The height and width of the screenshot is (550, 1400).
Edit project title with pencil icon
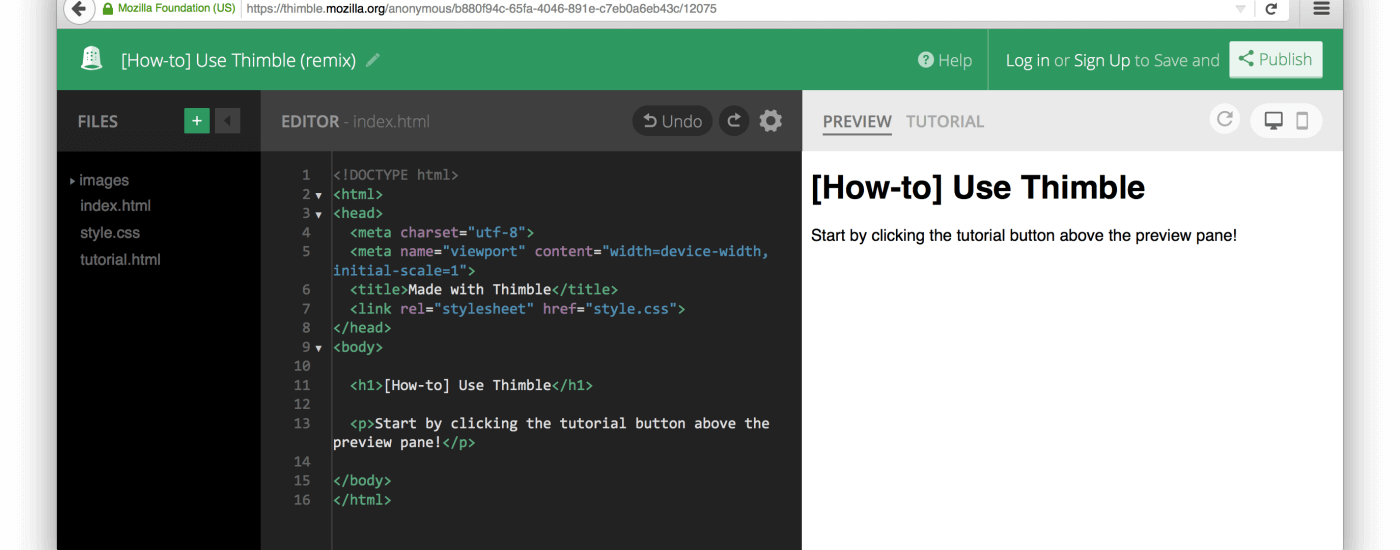(373, 60)
